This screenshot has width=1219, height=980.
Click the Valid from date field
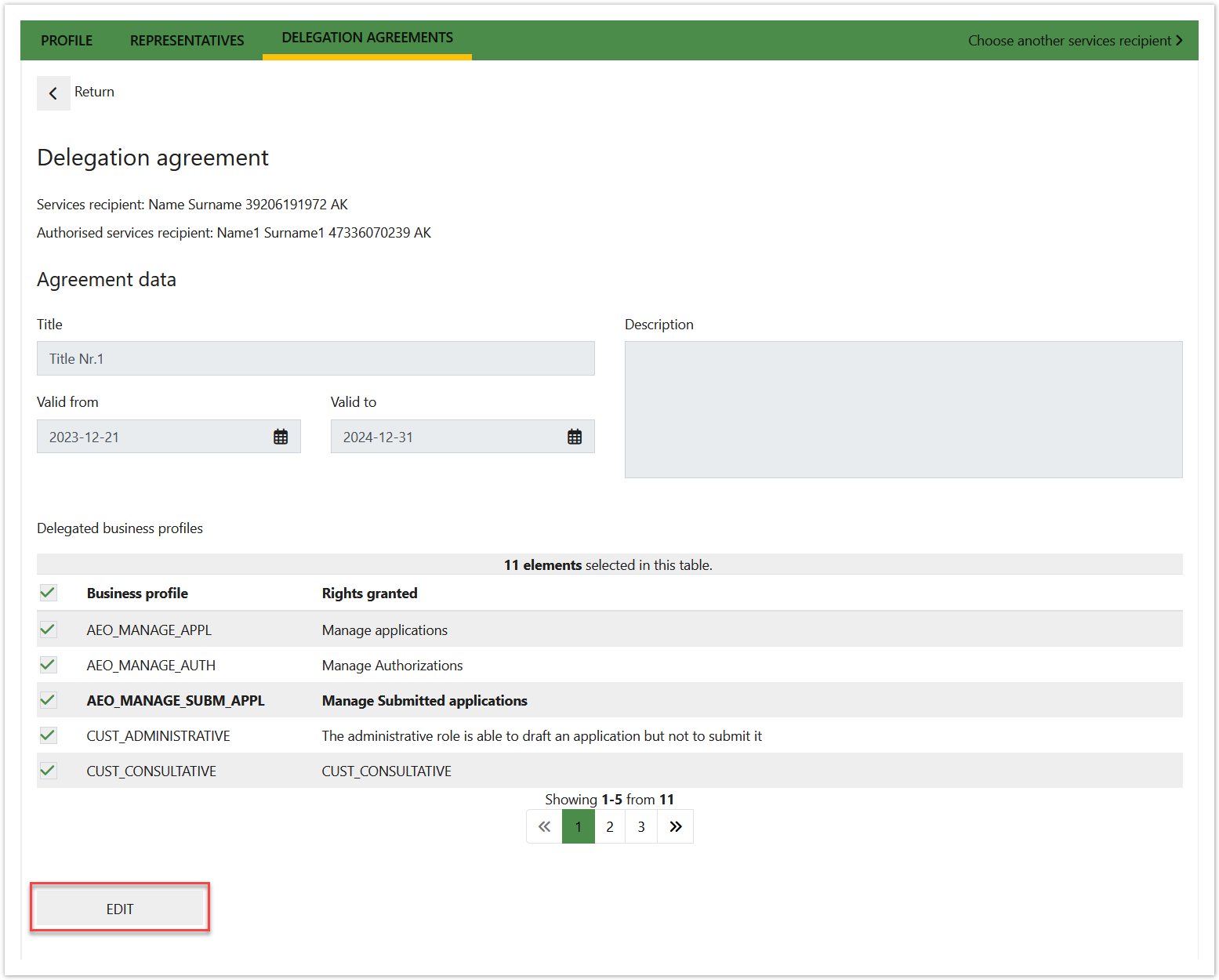169,437
